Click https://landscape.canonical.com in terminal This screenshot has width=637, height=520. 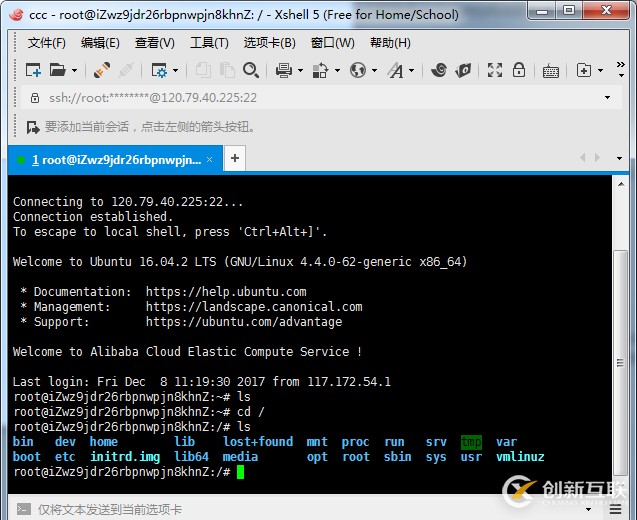[254, 307]
